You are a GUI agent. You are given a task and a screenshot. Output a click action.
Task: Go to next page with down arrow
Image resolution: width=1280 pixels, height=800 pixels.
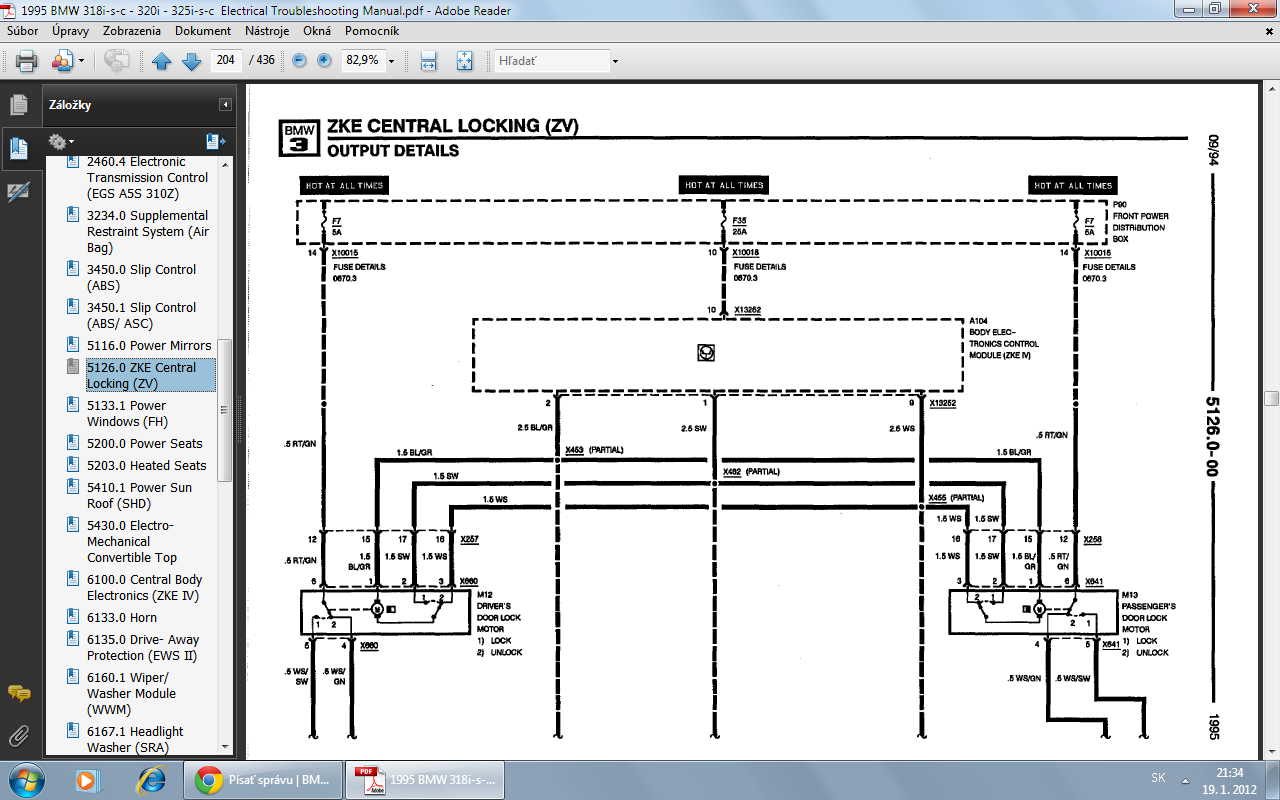pos(191,61)
